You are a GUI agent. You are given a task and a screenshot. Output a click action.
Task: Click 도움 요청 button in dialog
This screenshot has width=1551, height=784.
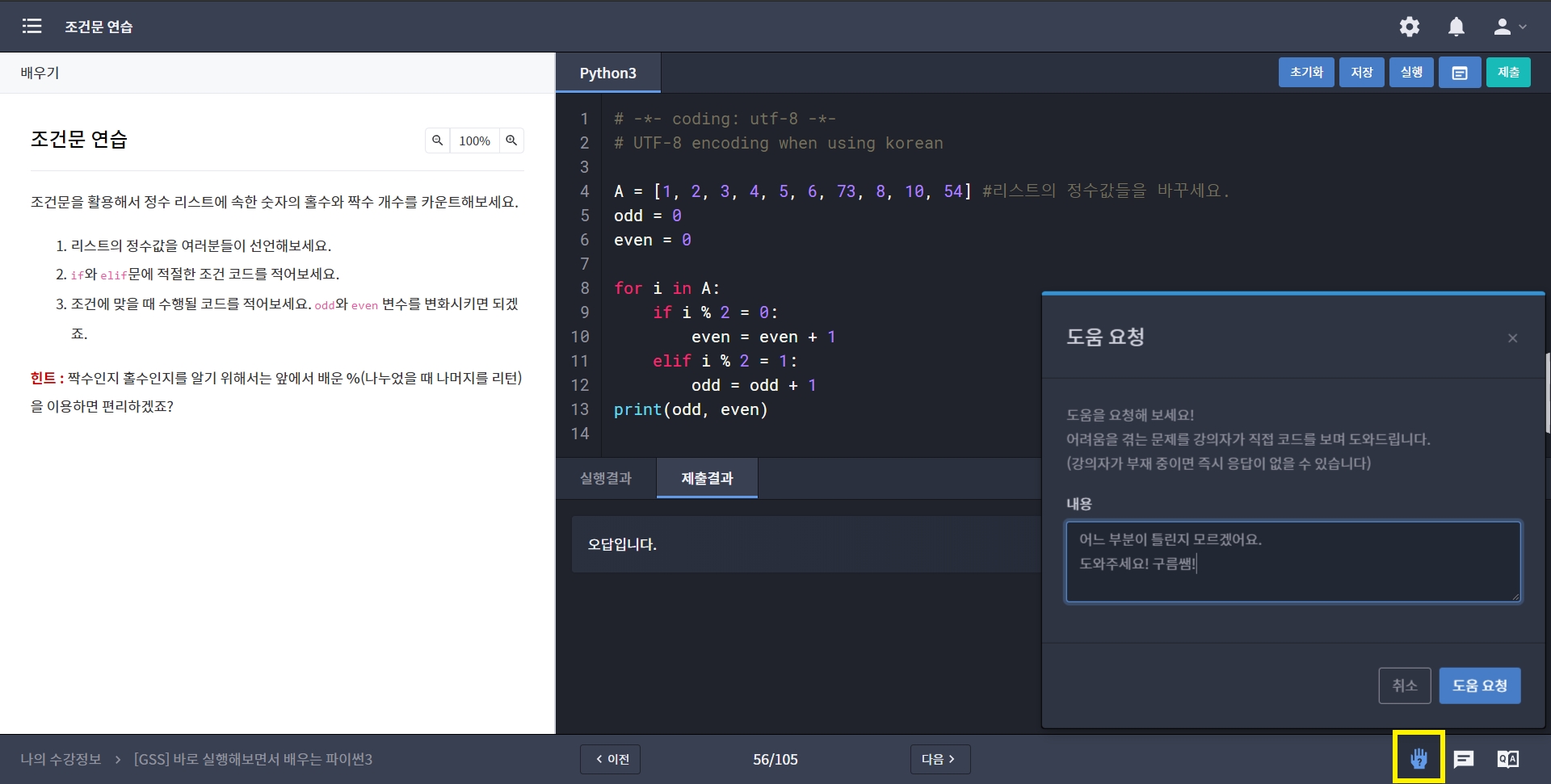point(1479,685)
